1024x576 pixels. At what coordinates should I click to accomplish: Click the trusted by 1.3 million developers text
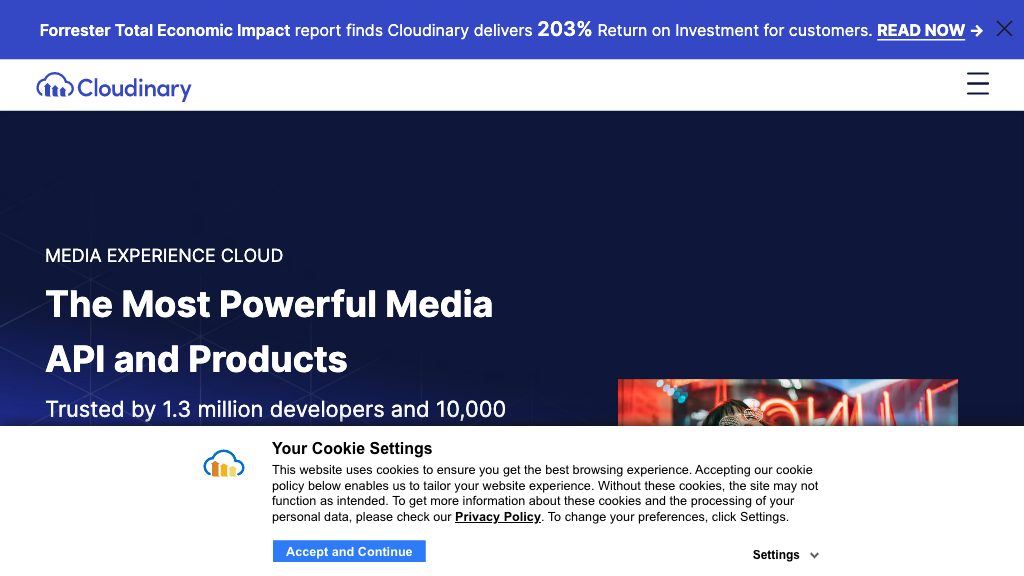(x=276, y=410)
